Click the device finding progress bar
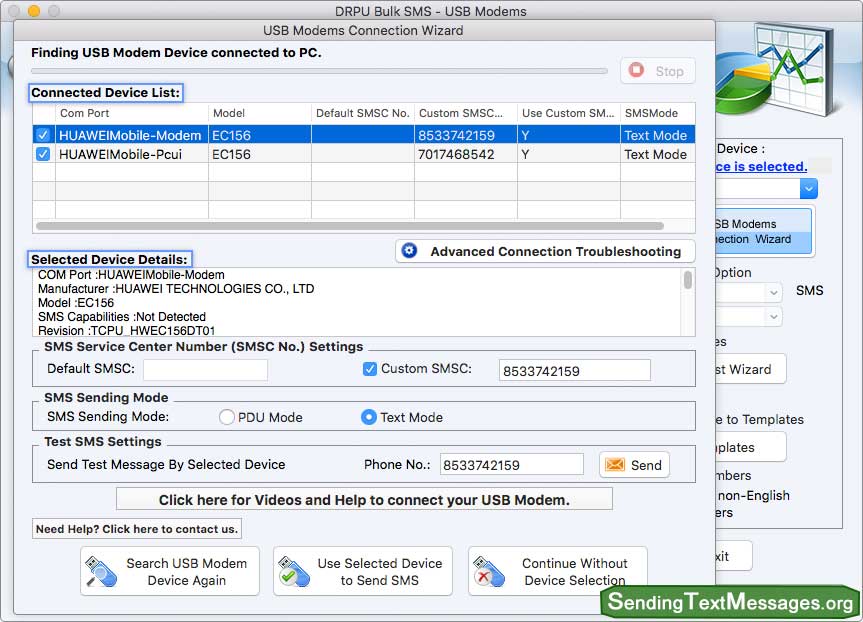The image size is (863, 622). (x=319, y=71)
